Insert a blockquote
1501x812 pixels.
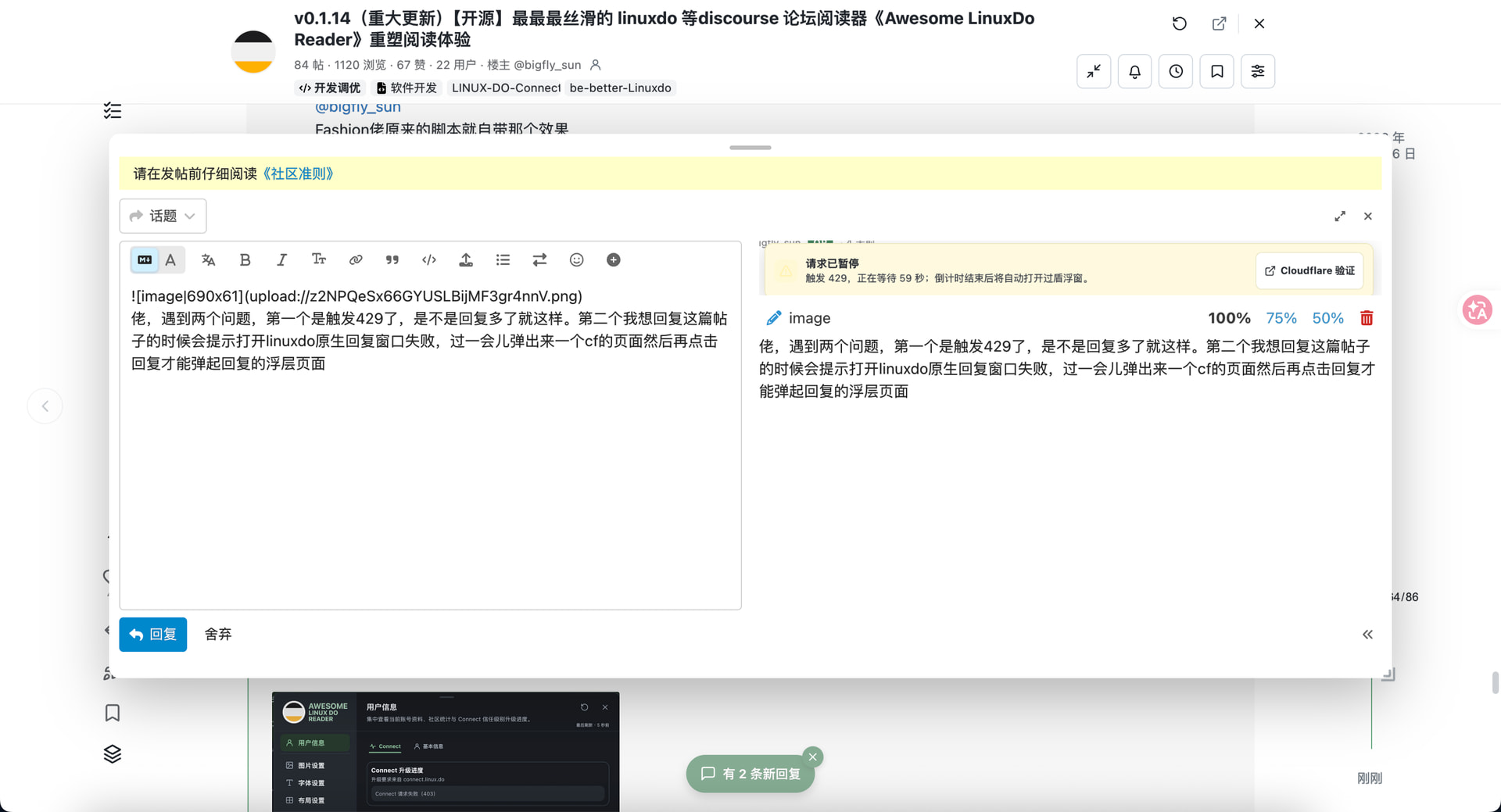(x=392, y=260)
